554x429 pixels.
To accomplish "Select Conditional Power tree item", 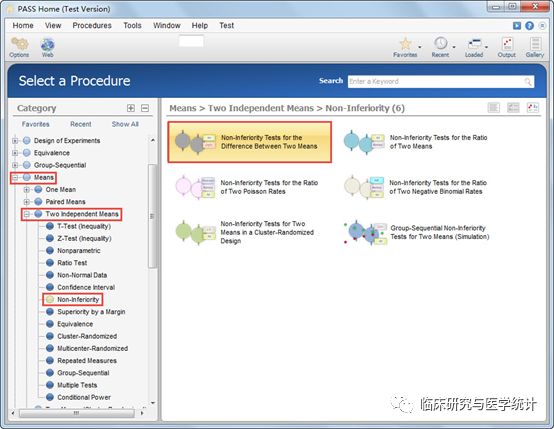I will tap(84, 397).
